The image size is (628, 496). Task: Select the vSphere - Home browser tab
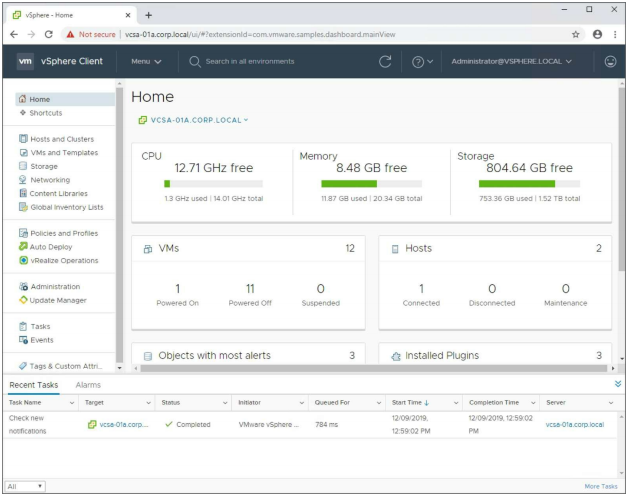coord(71,15)
